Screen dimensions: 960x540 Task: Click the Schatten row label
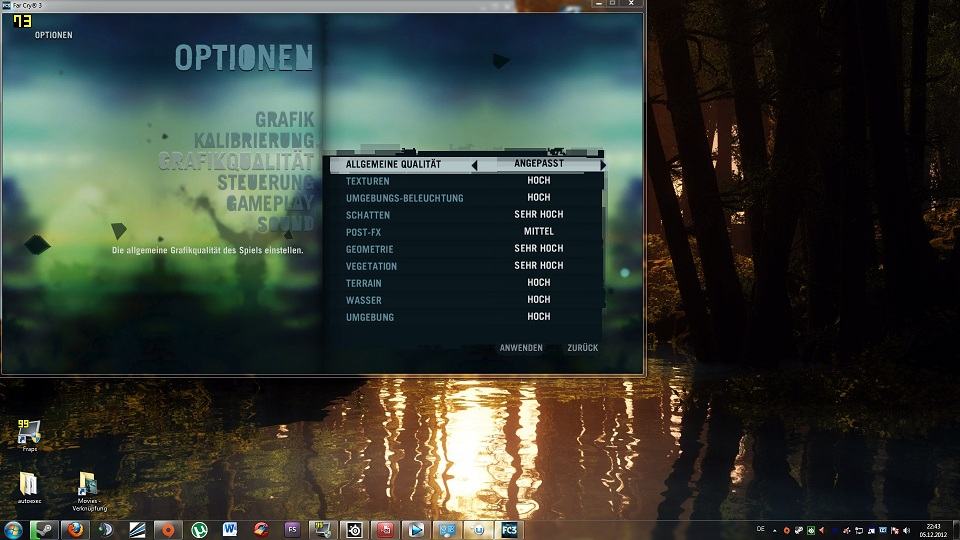[x=368, y=216]
